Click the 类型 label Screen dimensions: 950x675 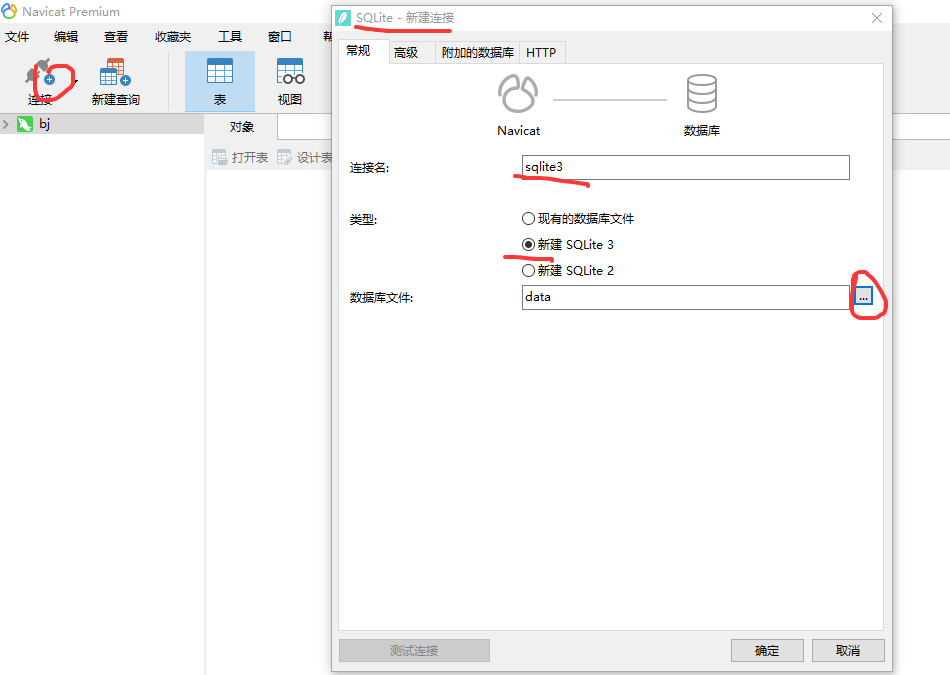click(x=363, y=219)
